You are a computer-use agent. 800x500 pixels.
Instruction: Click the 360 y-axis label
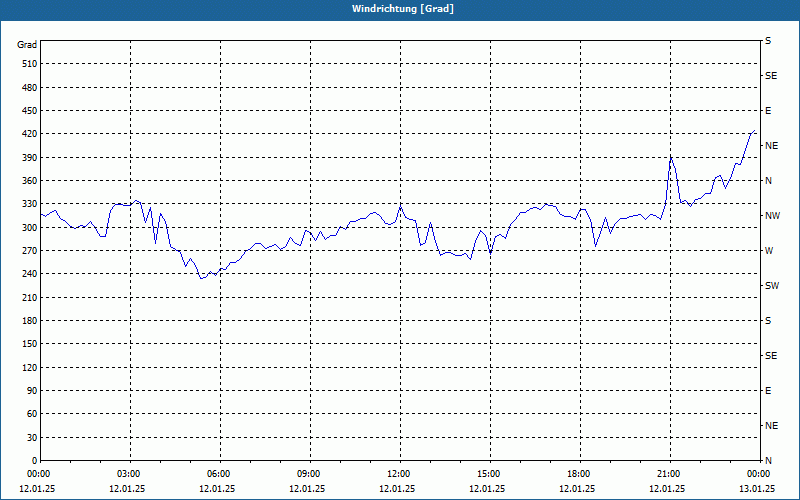pyautogui.click(x=30, y=181)
